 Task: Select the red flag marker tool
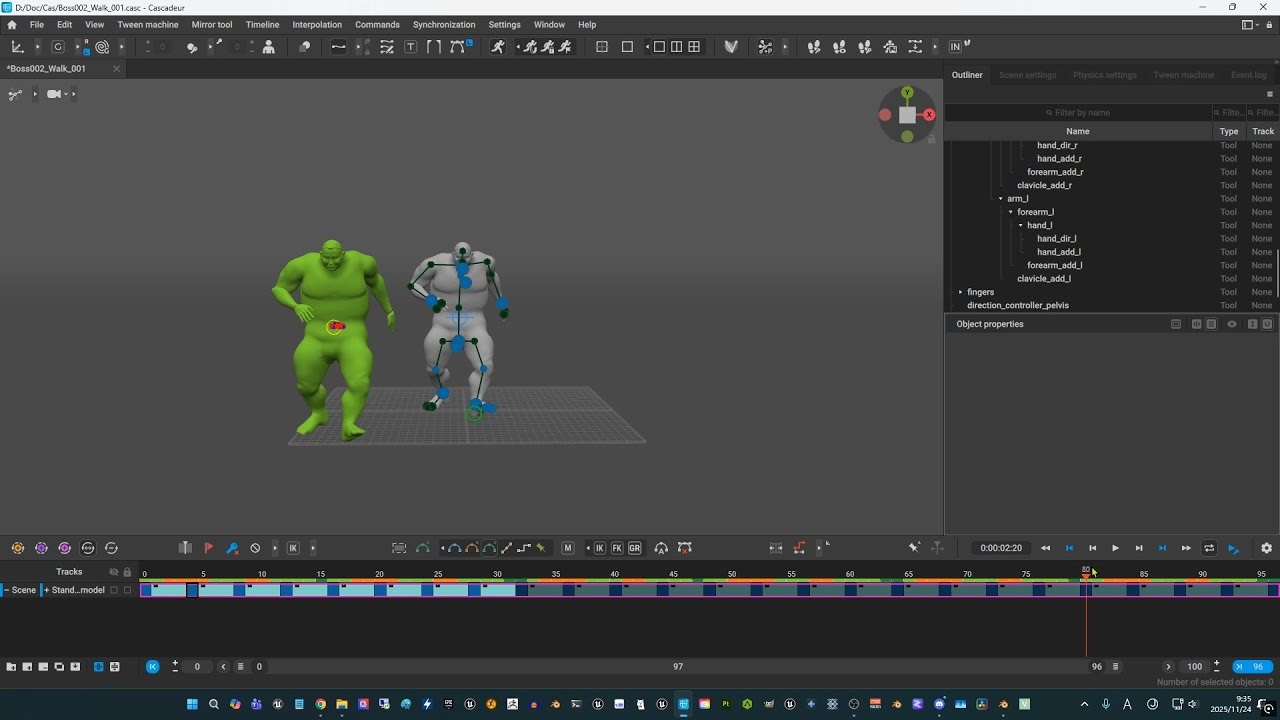208,548
